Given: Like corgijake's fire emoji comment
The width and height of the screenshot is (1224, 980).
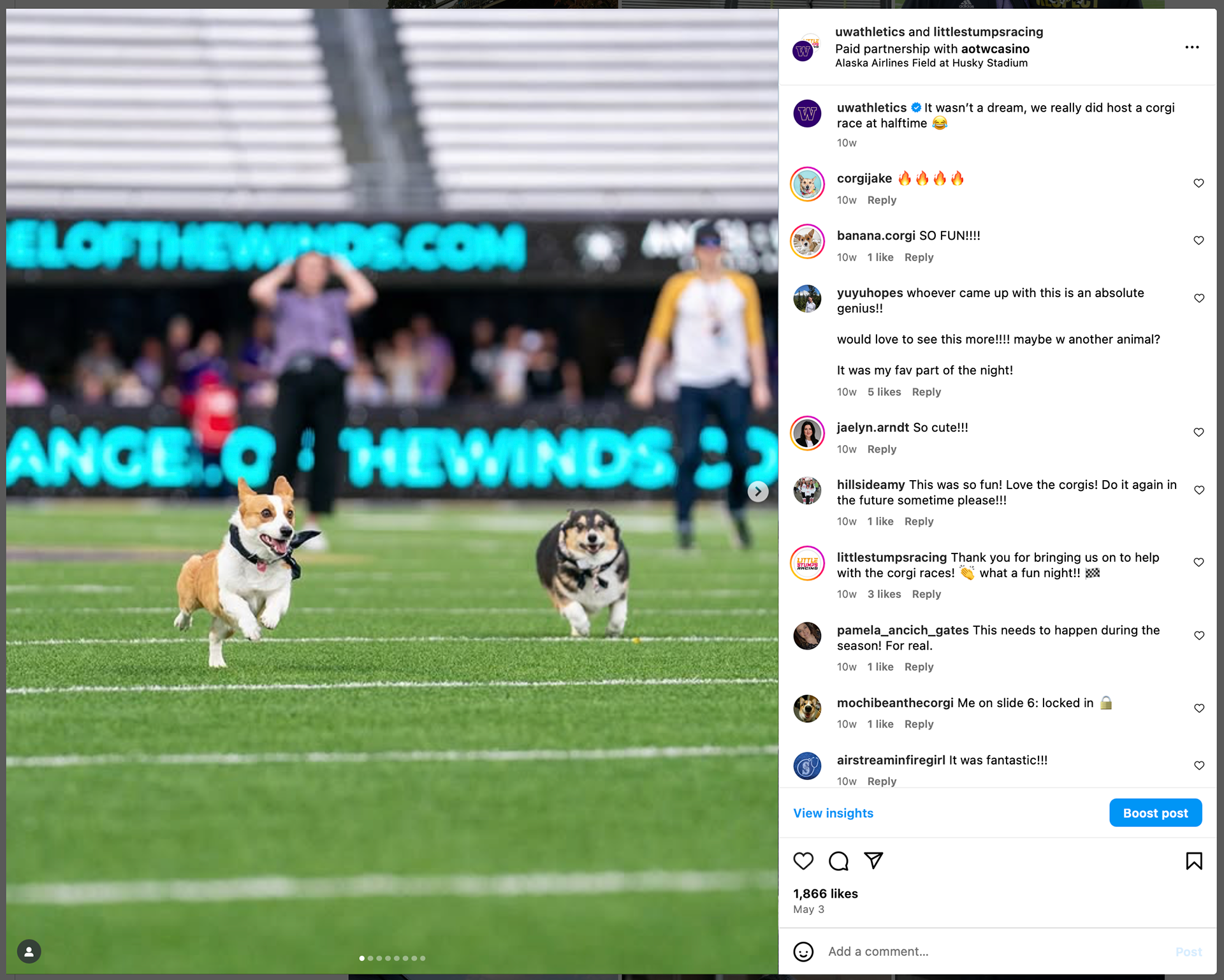Looking at the screenshot, I should (x=1198, y=183).
